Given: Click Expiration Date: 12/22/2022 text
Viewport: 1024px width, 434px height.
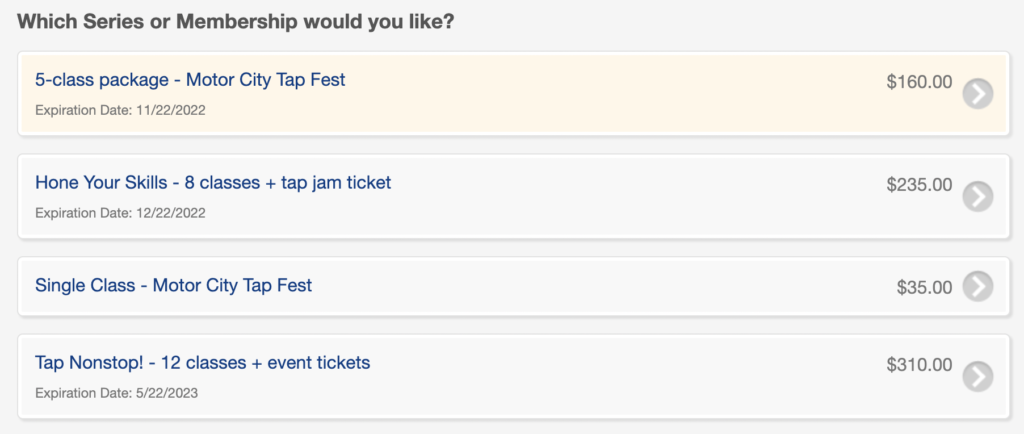Looking at the screenshot, I should [x=120, y=213].
